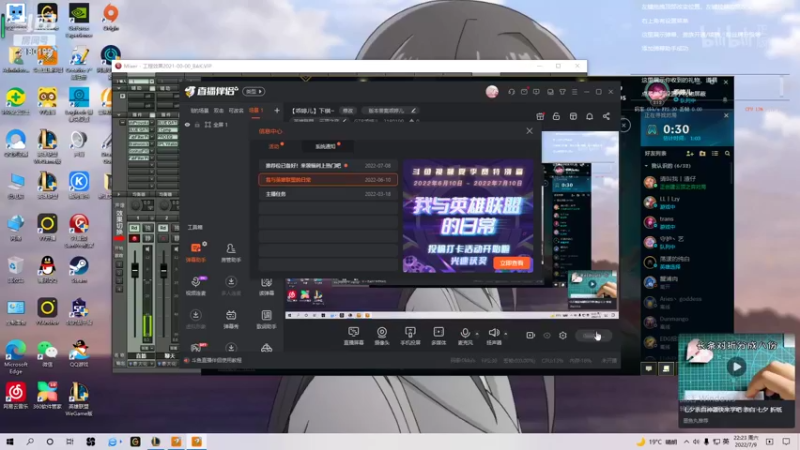Screen dimensions: 800x450
Task: Open the taskbar clock showing 22:23
Action: (x=745, y=441)
